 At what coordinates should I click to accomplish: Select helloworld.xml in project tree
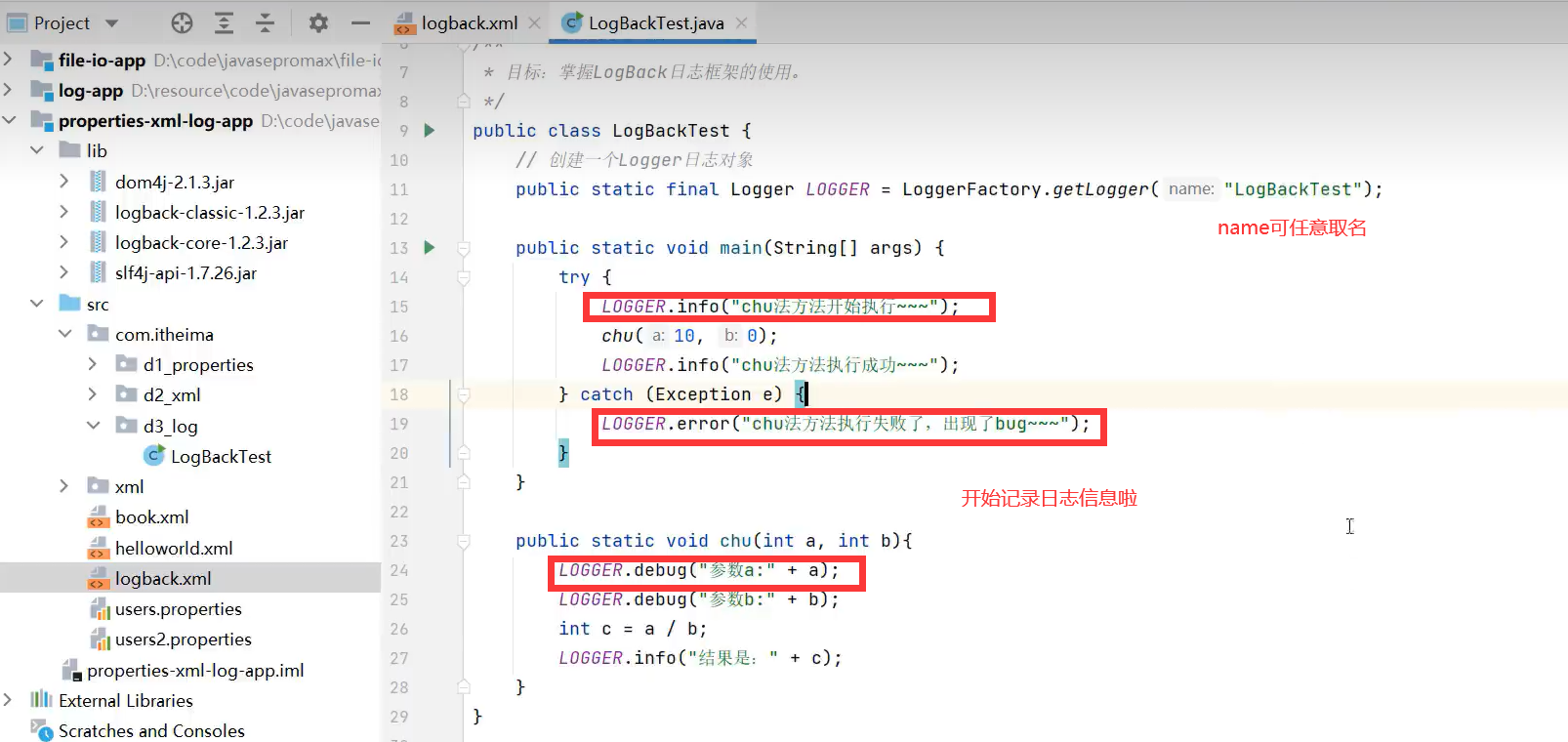pos(174,548)
